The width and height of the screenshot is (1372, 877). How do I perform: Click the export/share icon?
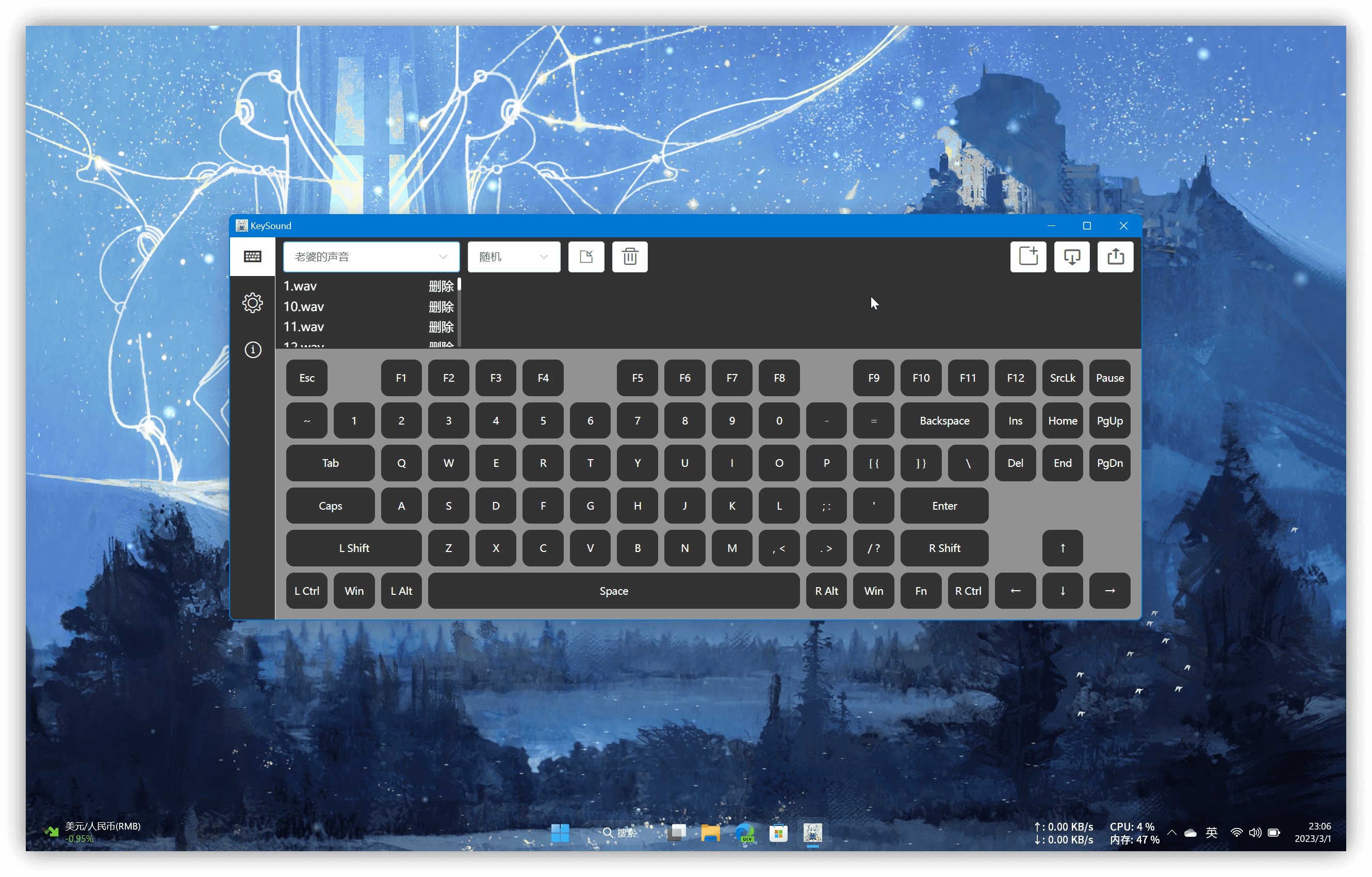(x=1117, y=257)
